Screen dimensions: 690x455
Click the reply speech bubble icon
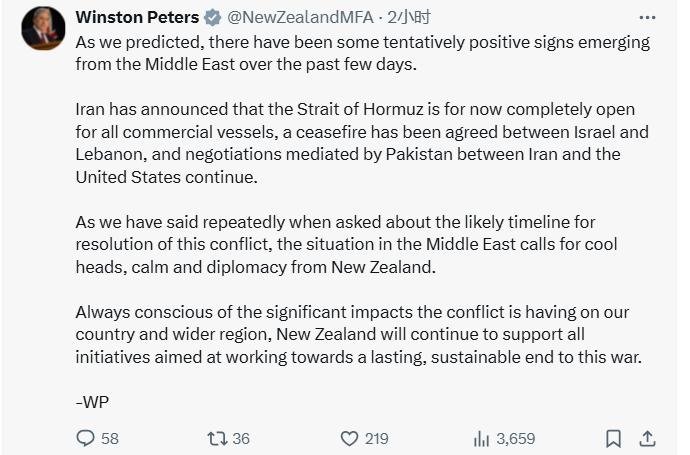86,438
